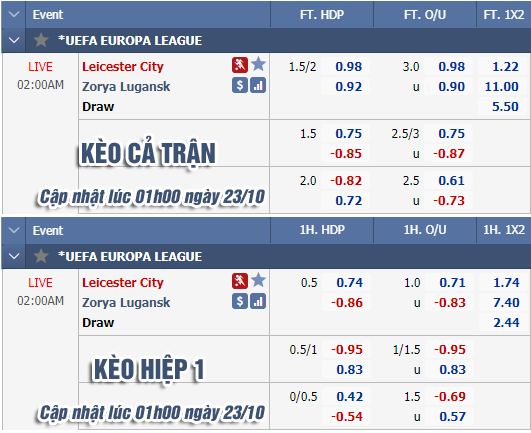Viewport: 531px width, 433px height.
Task: Click the FT. HDP column header
Action: 322,15
